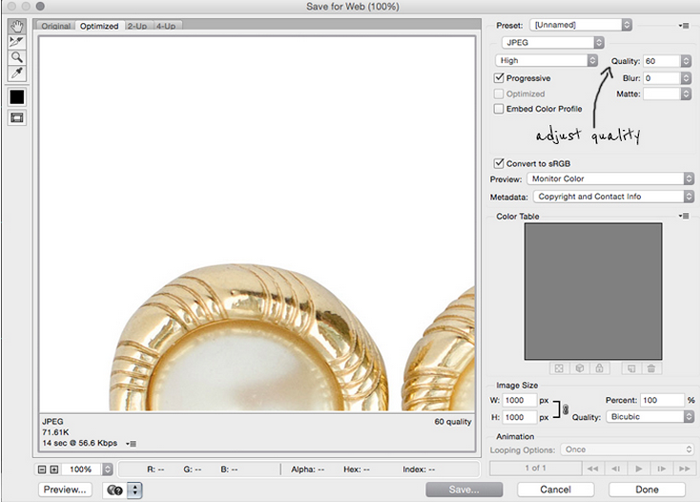Go to last animation frame
Image resolution: width=700 pixels, height=502 pixels.
684,469
